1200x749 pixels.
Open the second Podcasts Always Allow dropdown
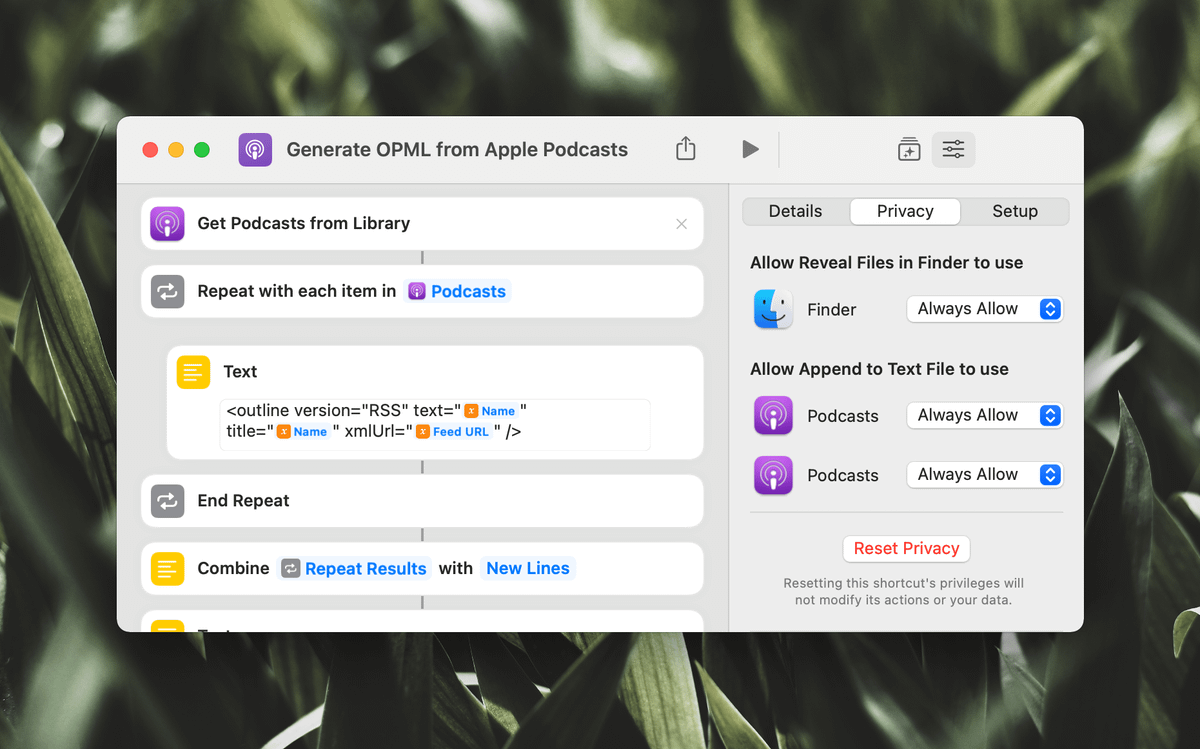click(x=984, y=475)
